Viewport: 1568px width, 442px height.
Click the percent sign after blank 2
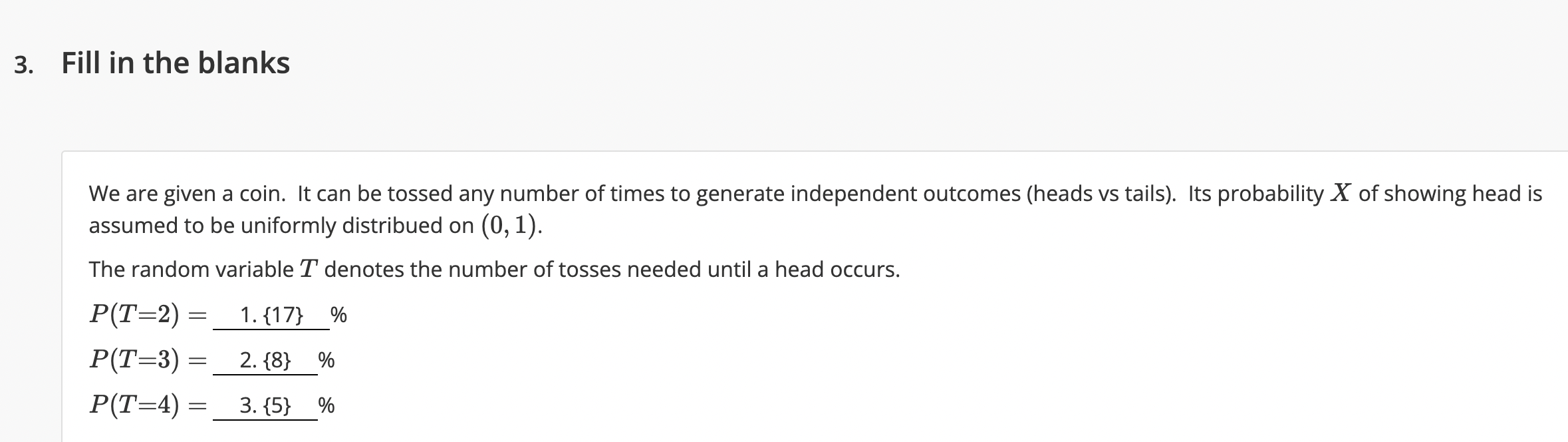click(x=327, y=361)
